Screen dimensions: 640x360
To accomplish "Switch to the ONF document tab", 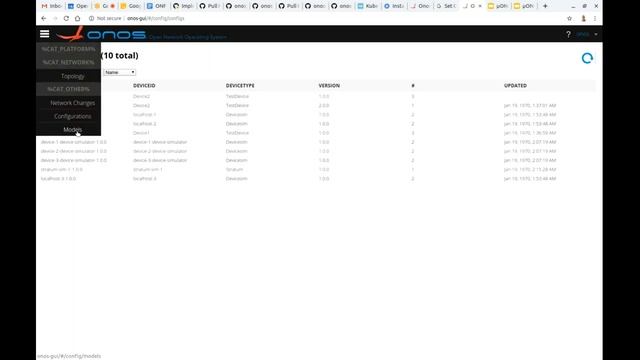I will [x=157, y=6].
